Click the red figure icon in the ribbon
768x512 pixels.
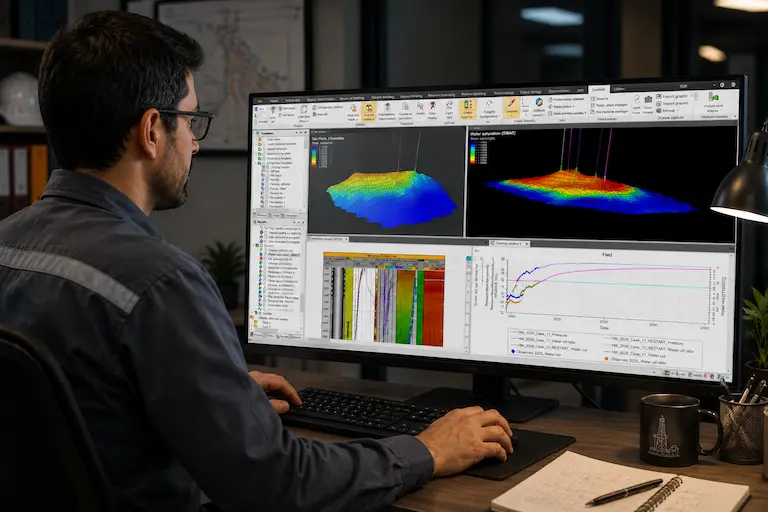pos(432,106)
